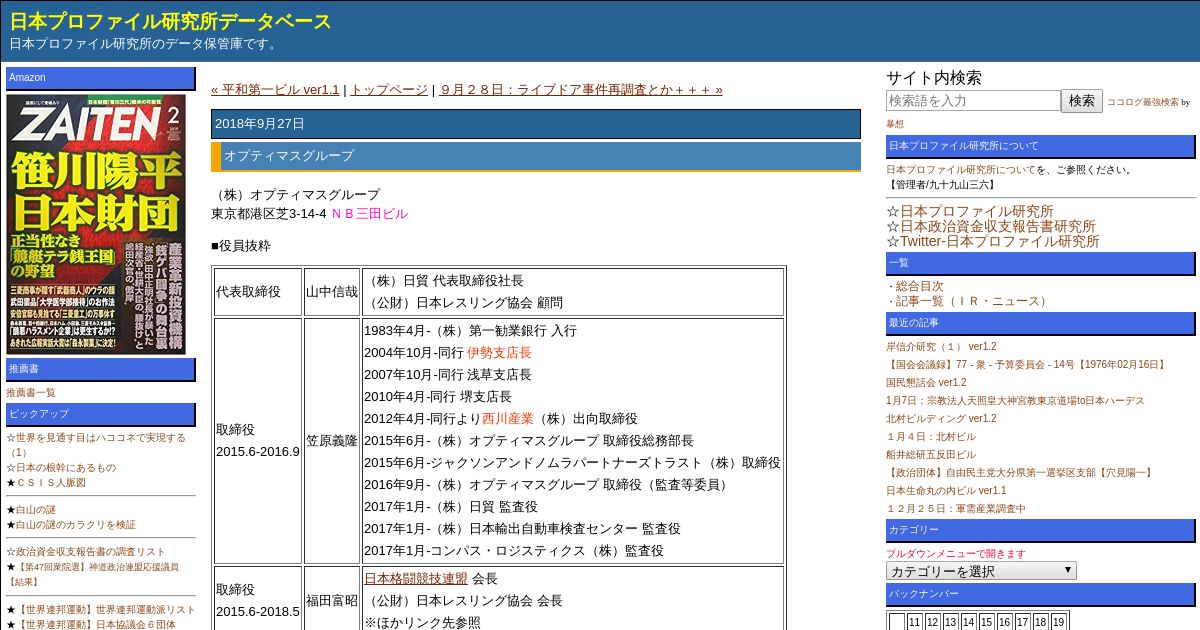Open 1月7日：宗教法人天照皇大神宮教 article

(x=1015, y=401)
